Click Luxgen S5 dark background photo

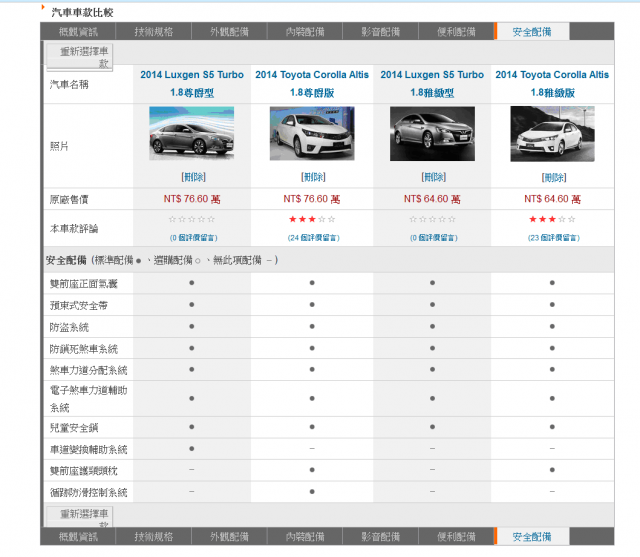point(432,133)
